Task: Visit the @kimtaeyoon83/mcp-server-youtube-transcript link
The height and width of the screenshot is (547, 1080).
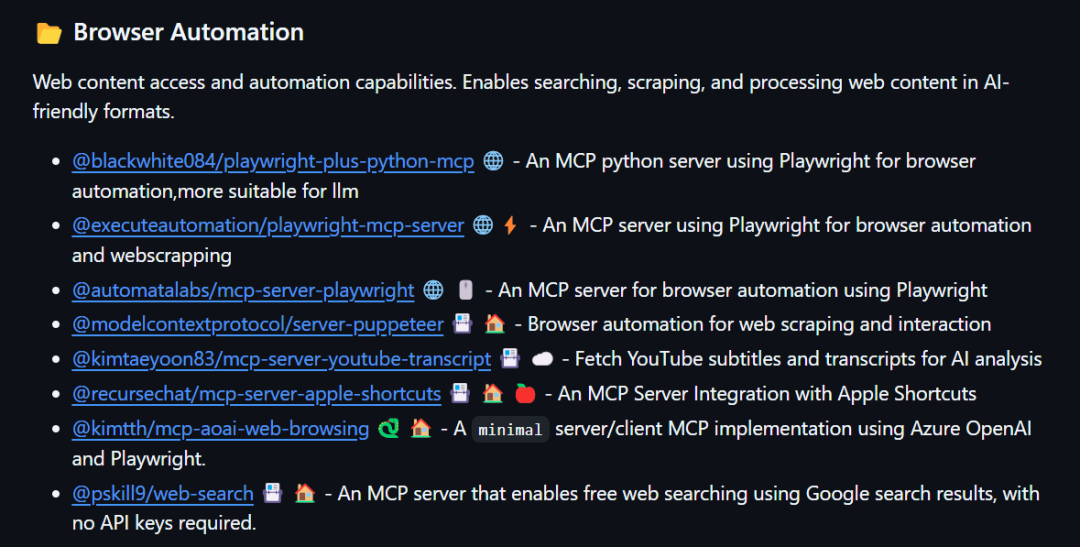Action: point(282,359)
